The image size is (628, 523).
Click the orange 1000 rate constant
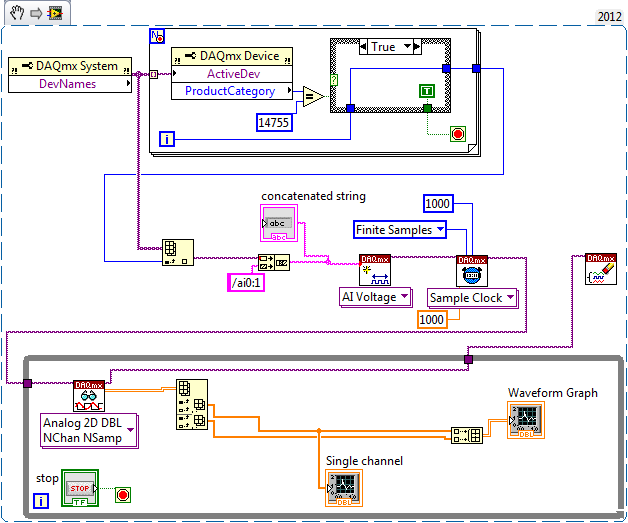click(432, 320)
